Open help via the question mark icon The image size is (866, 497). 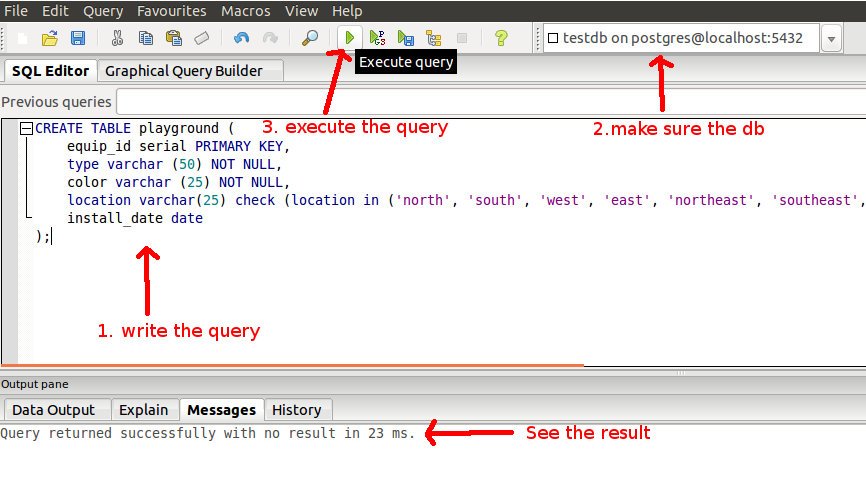(501, 38)
